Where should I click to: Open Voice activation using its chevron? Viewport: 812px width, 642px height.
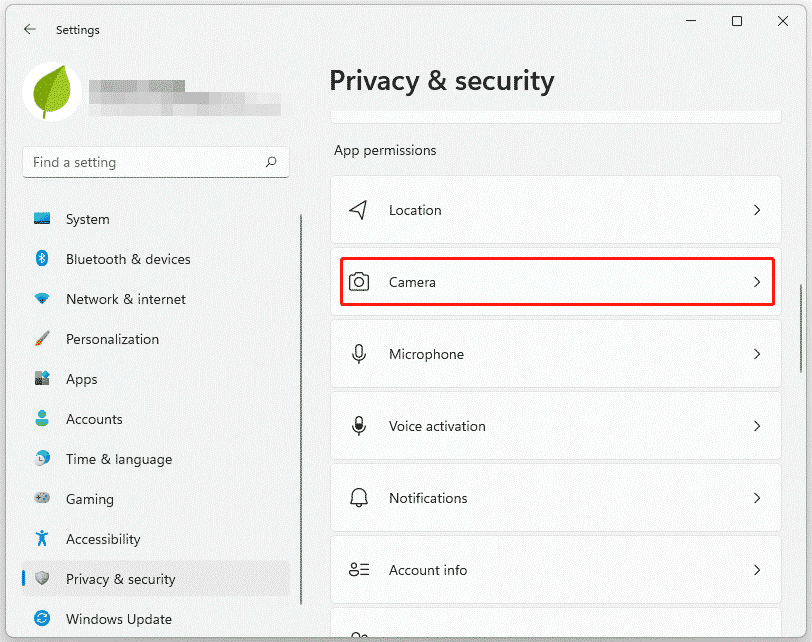[757, 426]
